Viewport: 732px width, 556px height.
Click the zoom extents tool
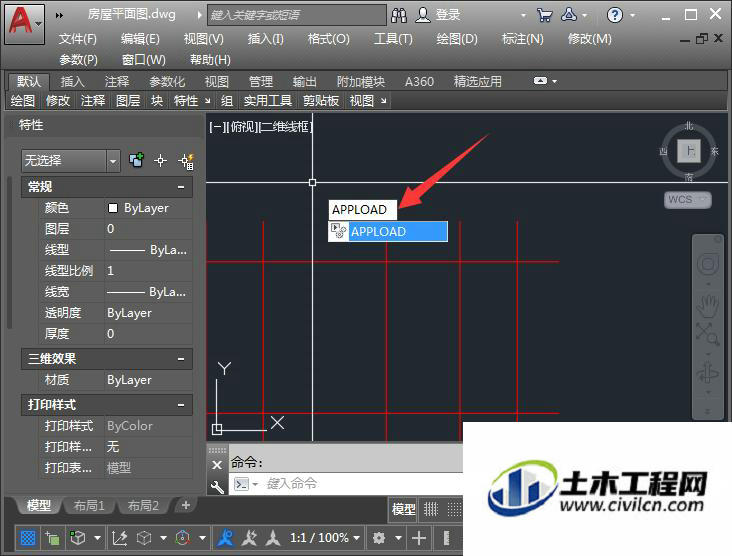(708, 333)
